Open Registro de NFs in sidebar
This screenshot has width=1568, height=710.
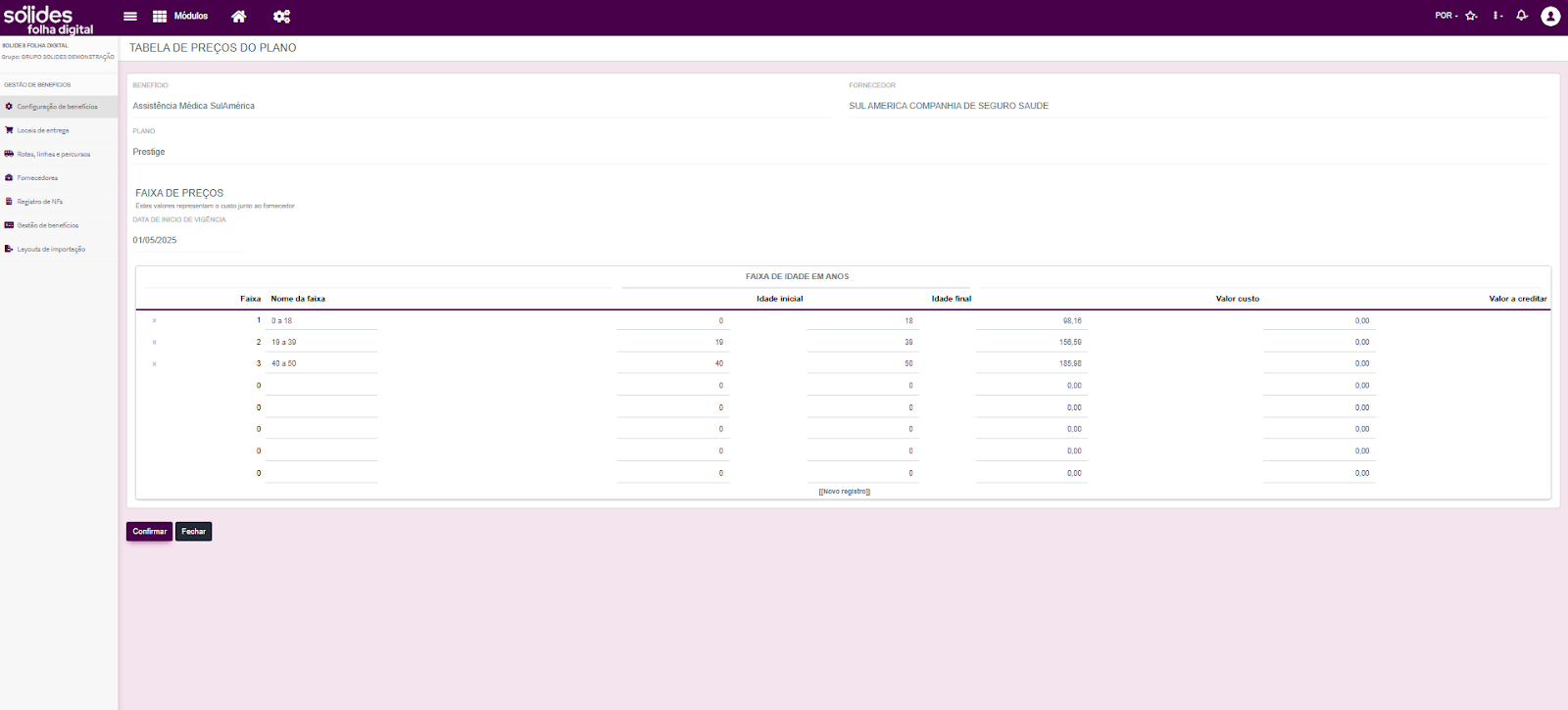(x=59, y=202)
